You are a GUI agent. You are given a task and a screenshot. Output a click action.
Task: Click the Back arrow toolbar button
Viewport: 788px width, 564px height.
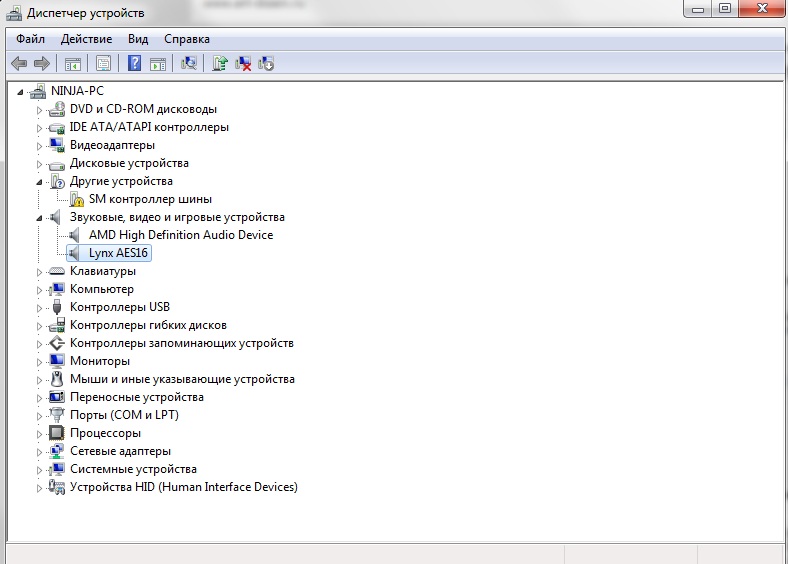point(19,63)
